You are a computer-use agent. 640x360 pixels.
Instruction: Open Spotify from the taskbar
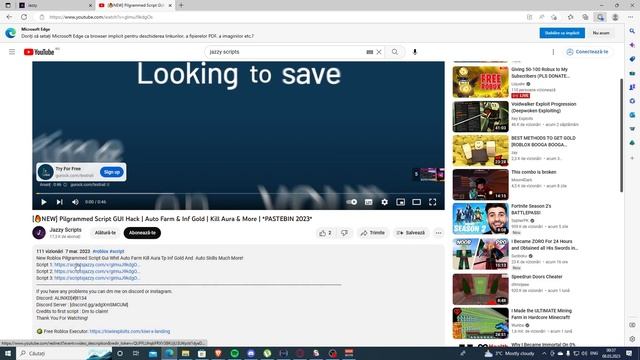coord(235,353)
